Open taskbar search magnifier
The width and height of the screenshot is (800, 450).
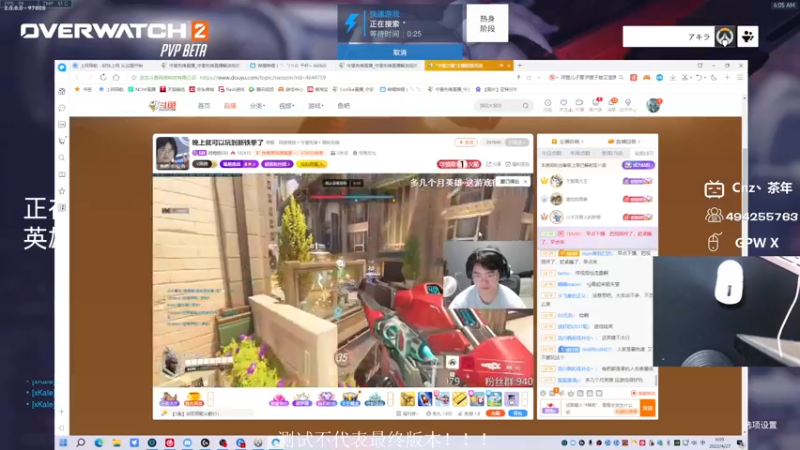pos(81,443)
